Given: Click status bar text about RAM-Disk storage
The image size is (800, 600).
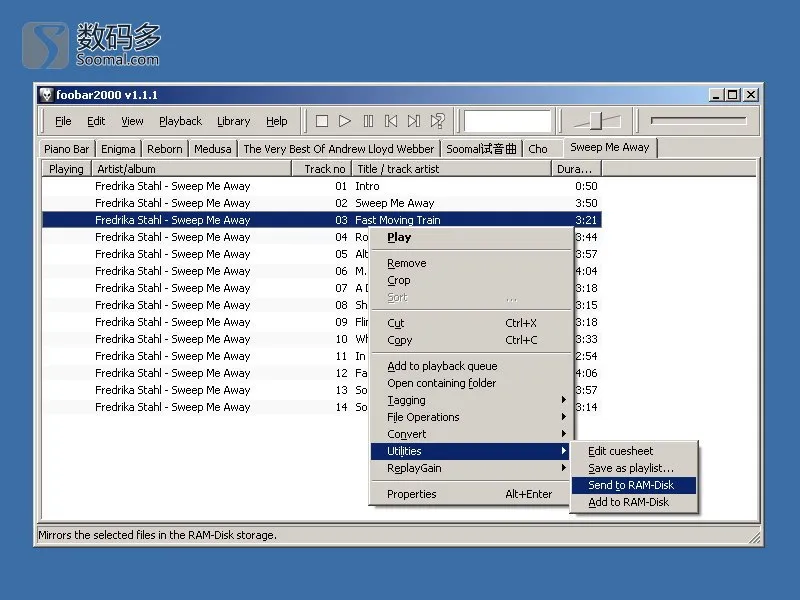Looking at the screenshot, I should (157, 535).
